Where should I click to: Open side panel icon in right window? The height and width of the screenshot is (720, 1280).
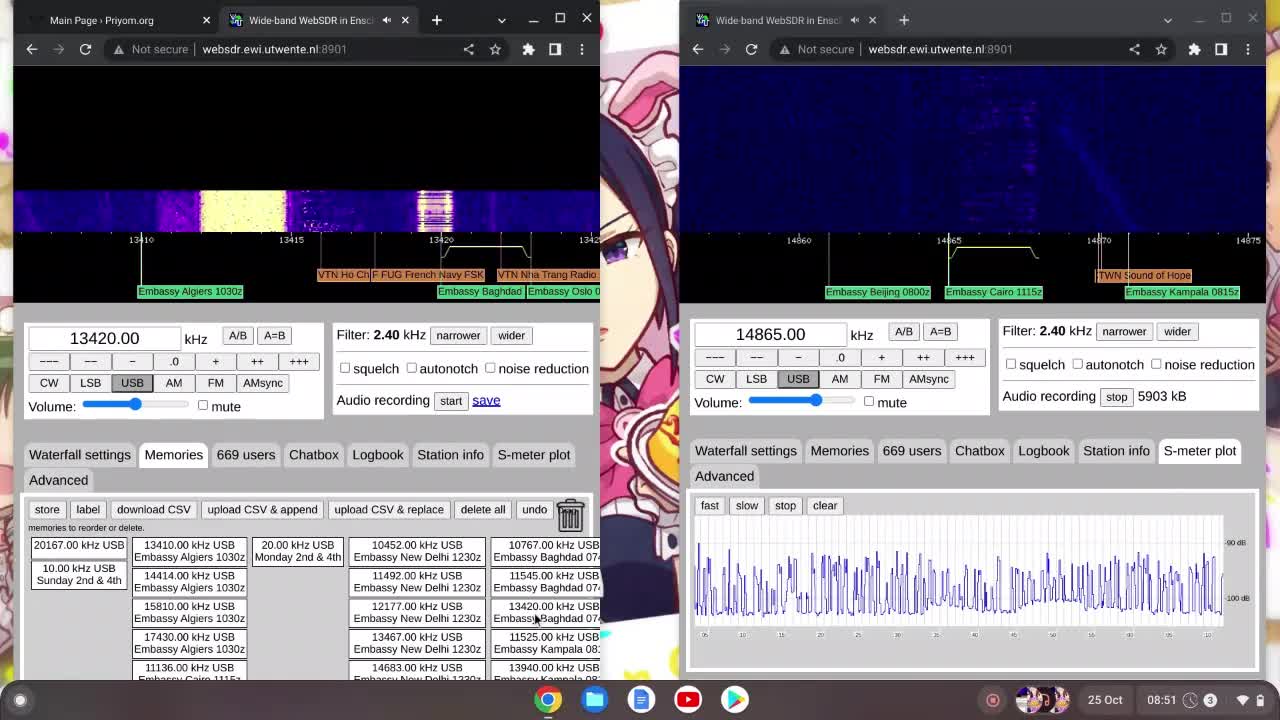[1221, 49]
